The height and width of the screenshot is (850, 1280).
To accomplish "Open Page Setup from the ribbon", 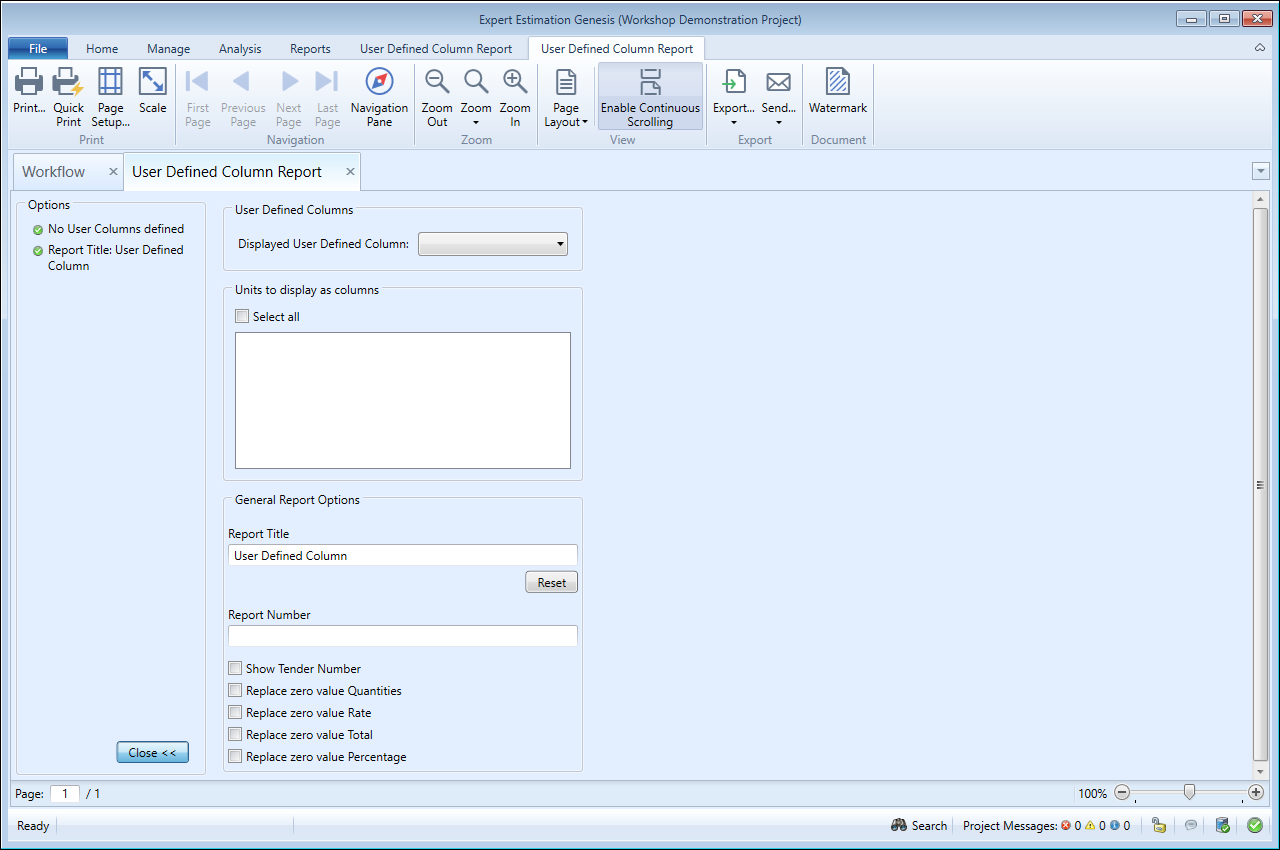I will (111, 83).
